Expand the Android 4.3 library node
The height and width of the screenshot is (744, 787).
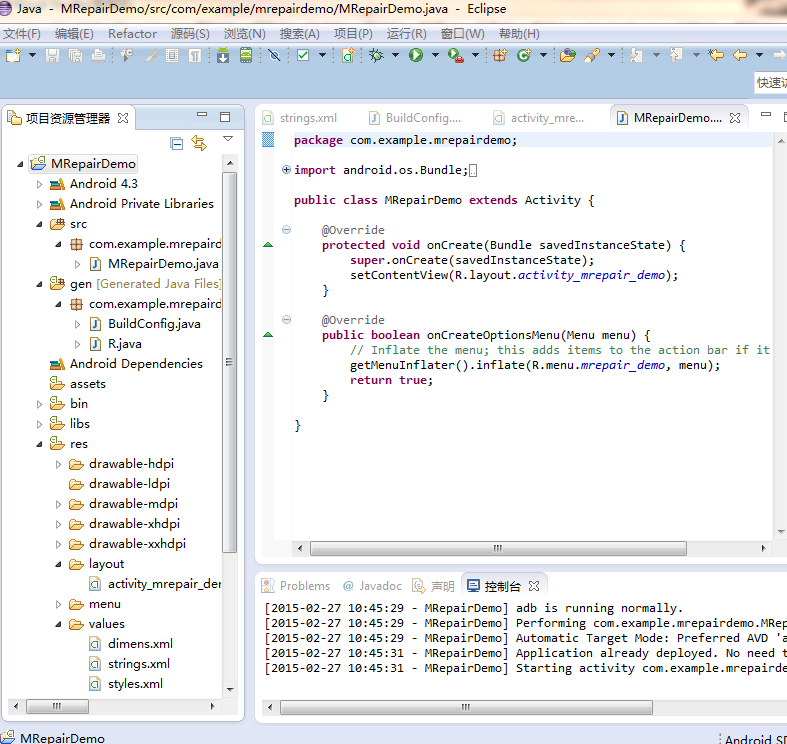click(39, 184)
